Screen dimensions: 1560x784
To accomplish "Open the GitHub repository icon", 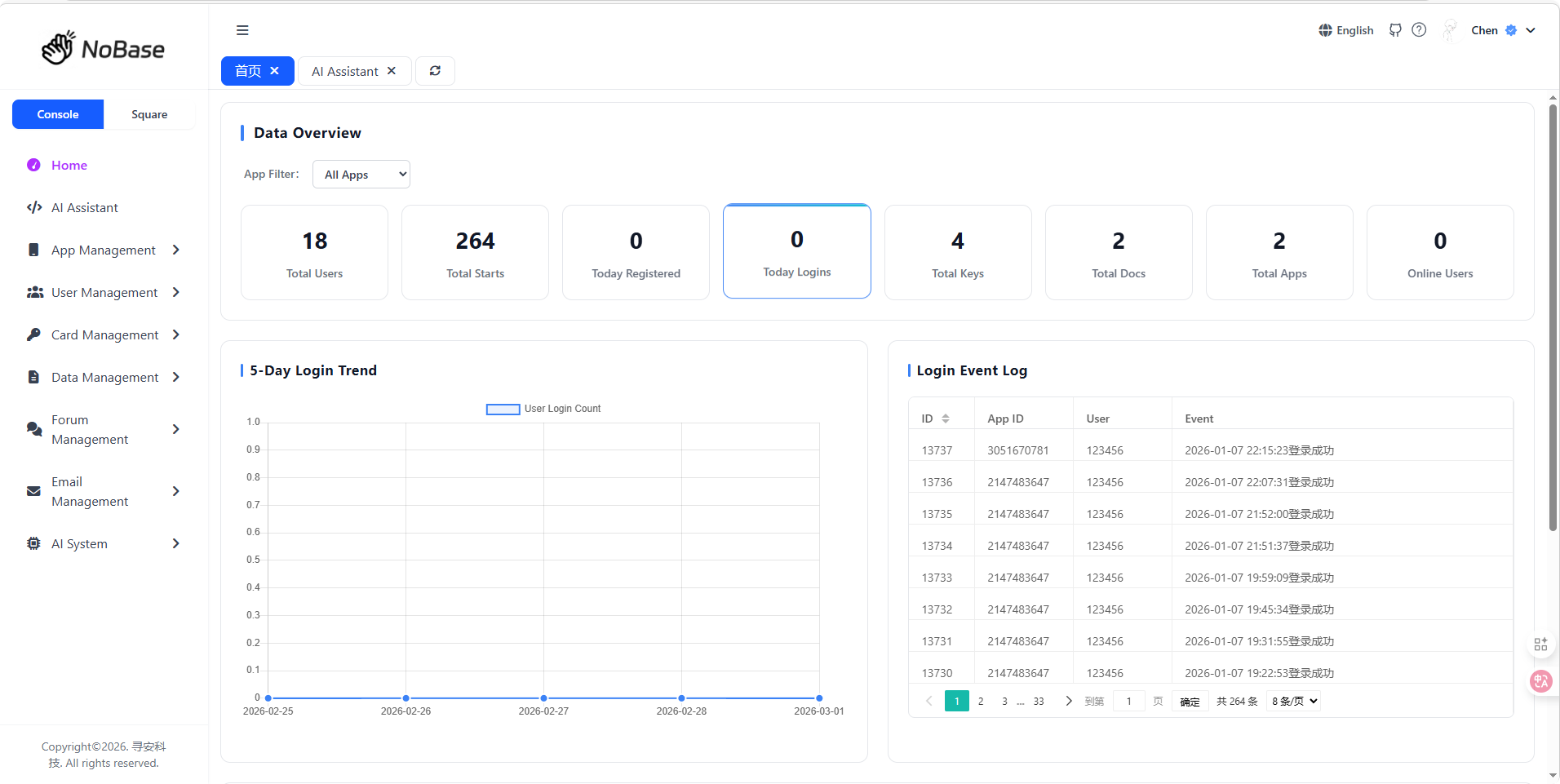I will [x=1395, y=29].
